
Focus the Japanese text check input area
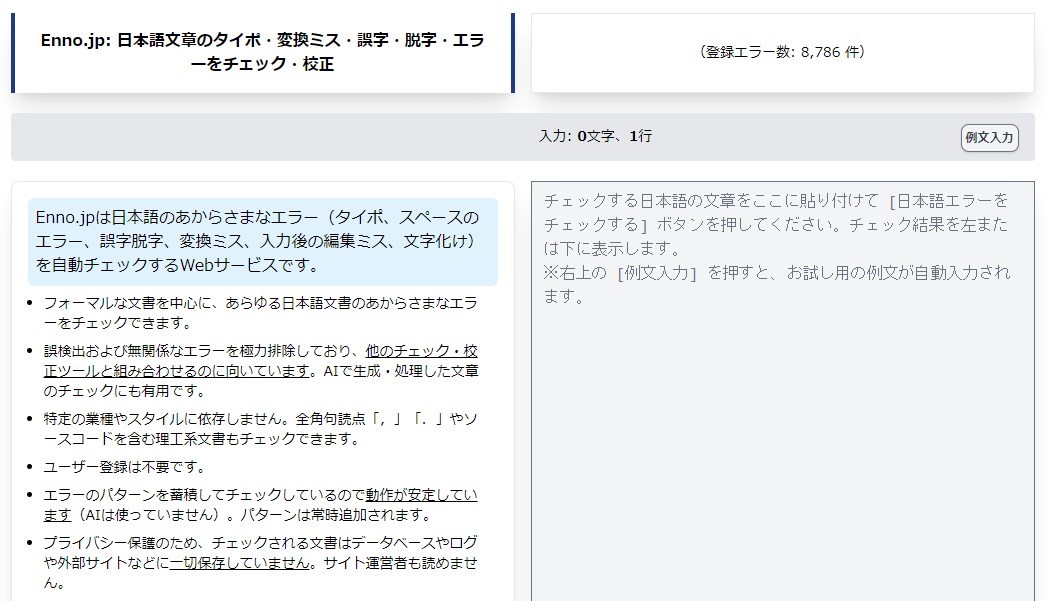[x=783, y=391]
